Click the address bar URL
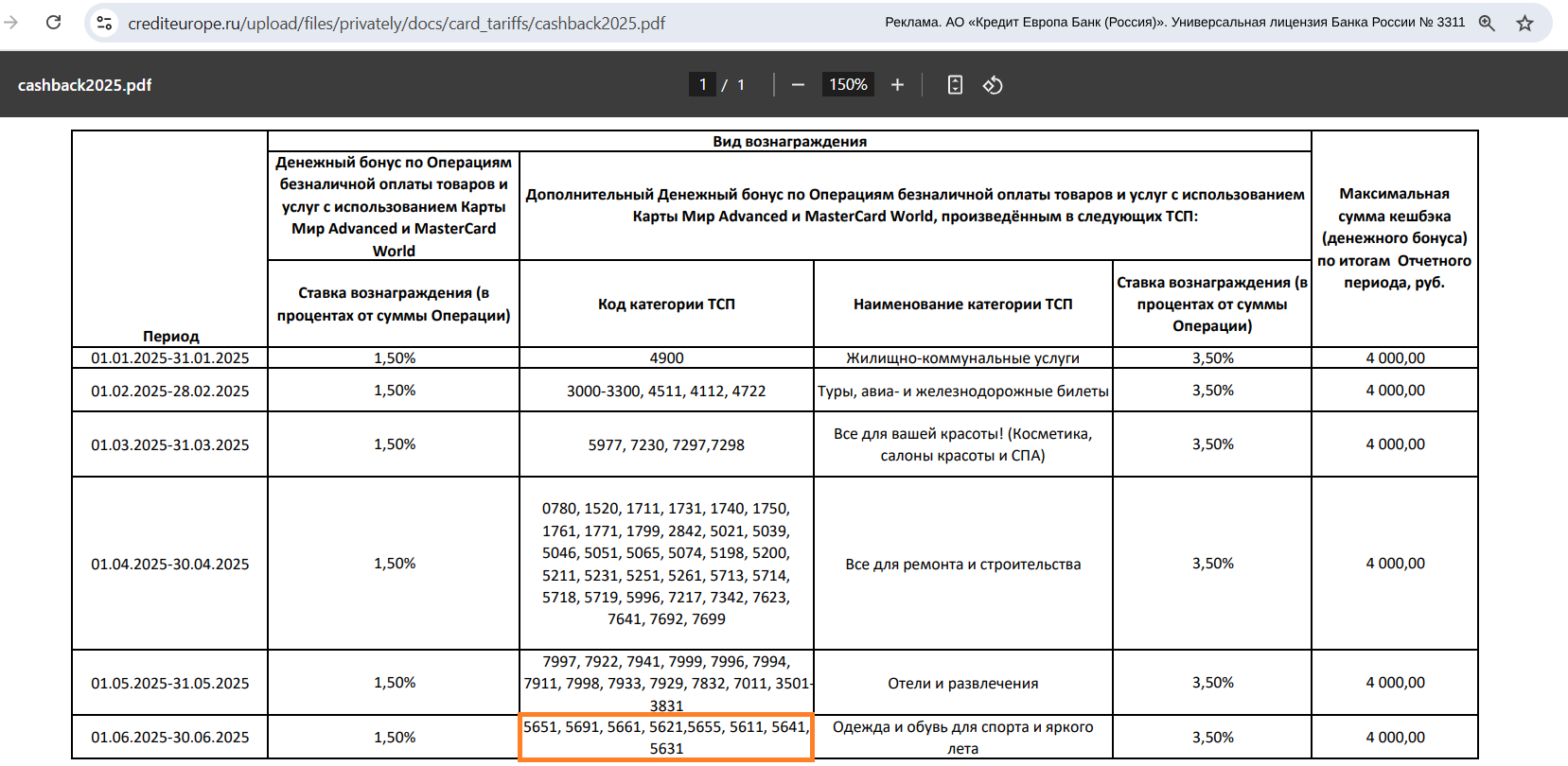Screen dimensions: 1568x766 (x=396, y=23)
